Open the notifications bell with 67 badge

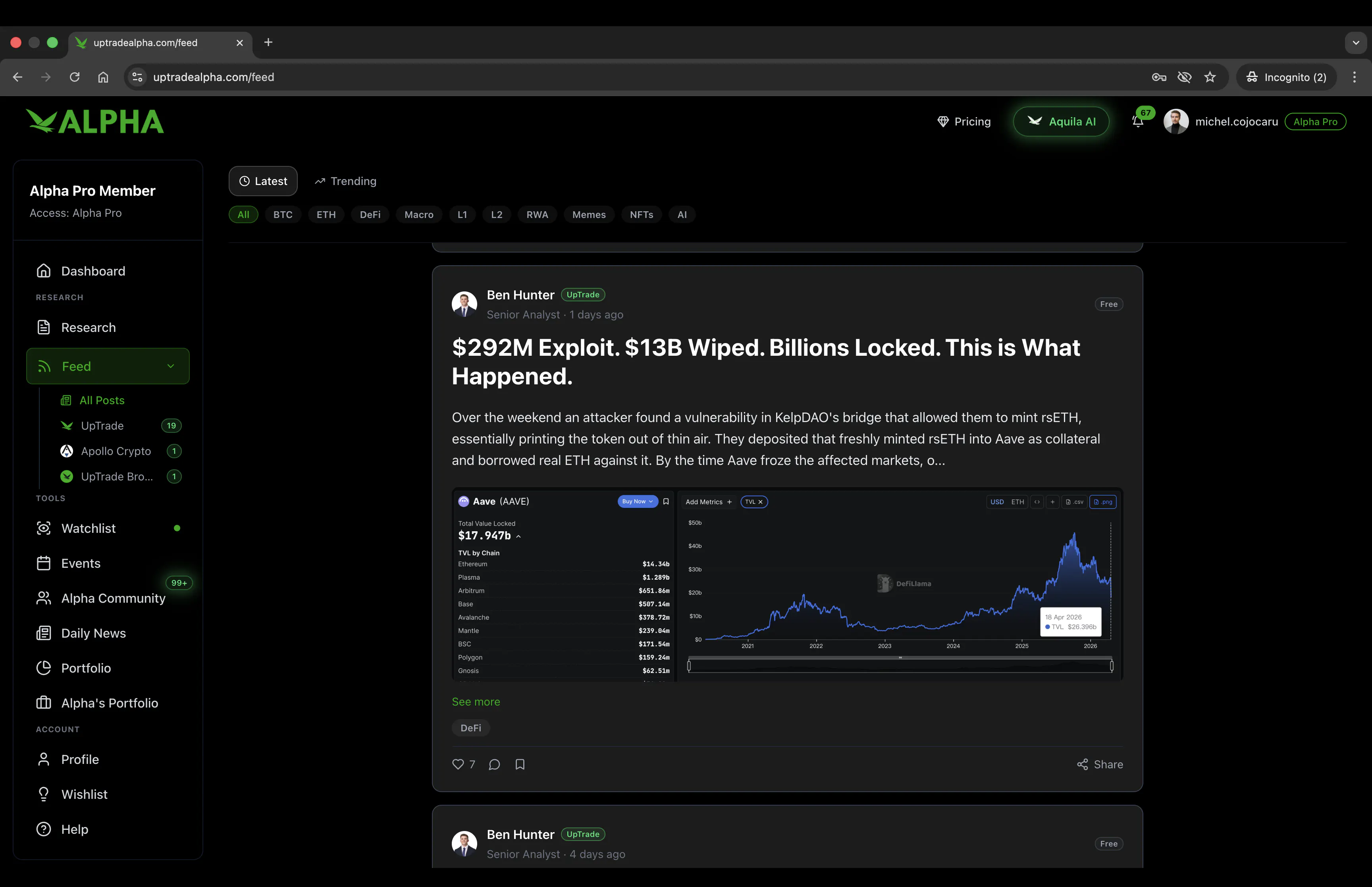pyautogui.click(x=1138, y=121)
